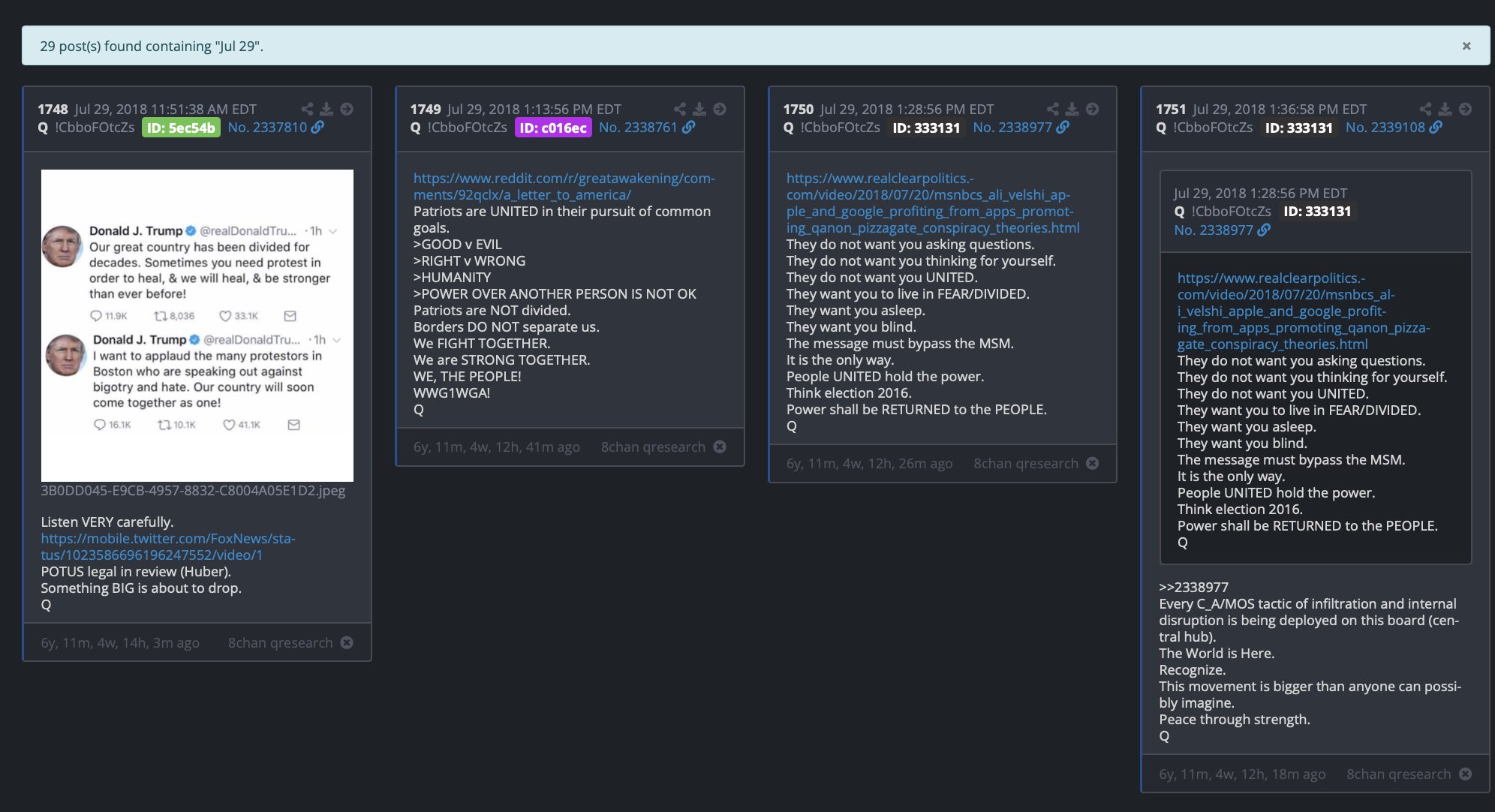Open realclearpolitics link in post 1750
Viewport: 1495px width, 812px height.
point(933,203)
